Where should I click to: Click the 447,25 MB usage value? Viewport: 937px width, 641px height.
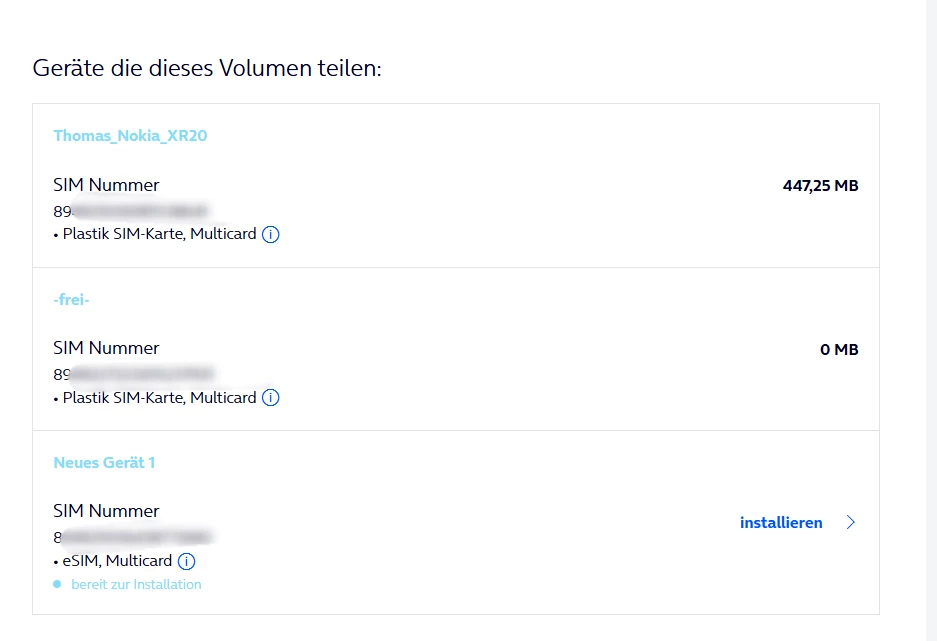(820, 186)
